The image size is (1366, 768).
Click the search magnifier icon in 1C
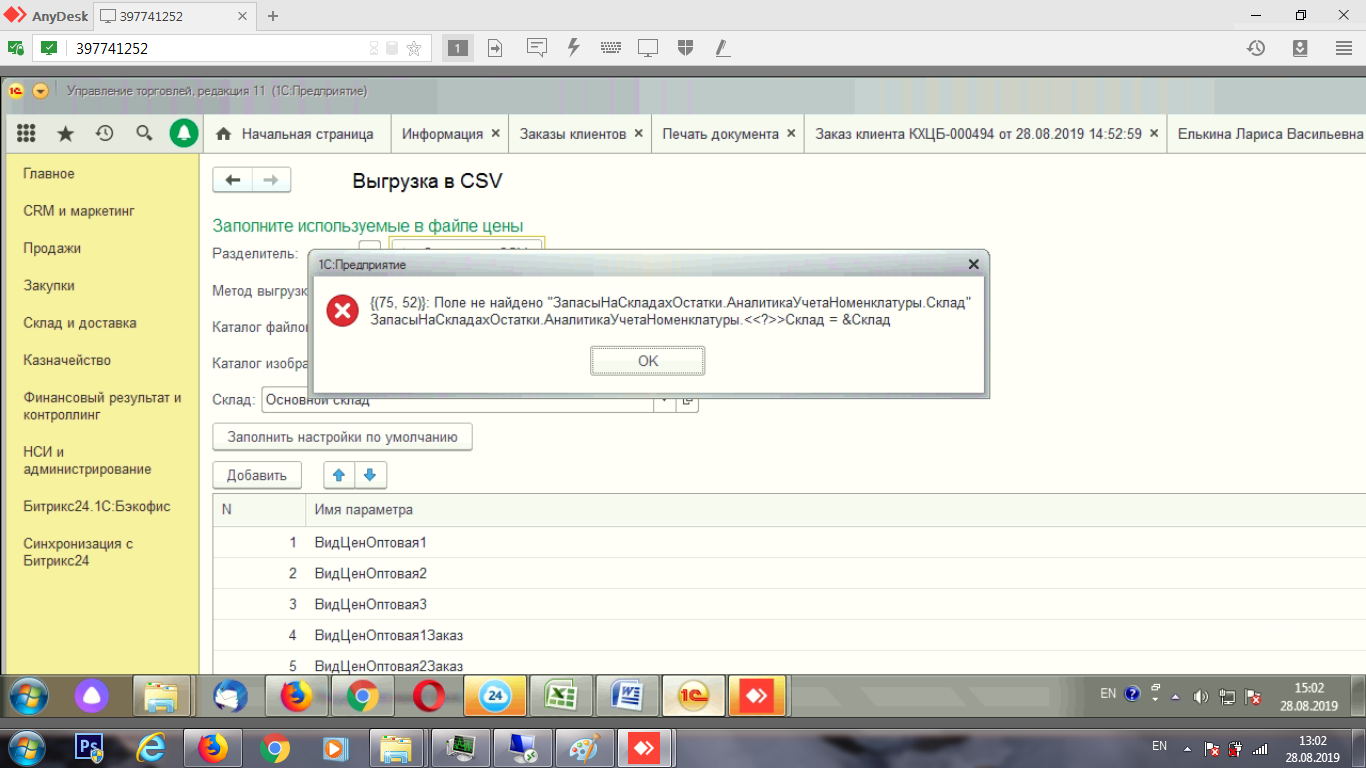coord(144,134)
